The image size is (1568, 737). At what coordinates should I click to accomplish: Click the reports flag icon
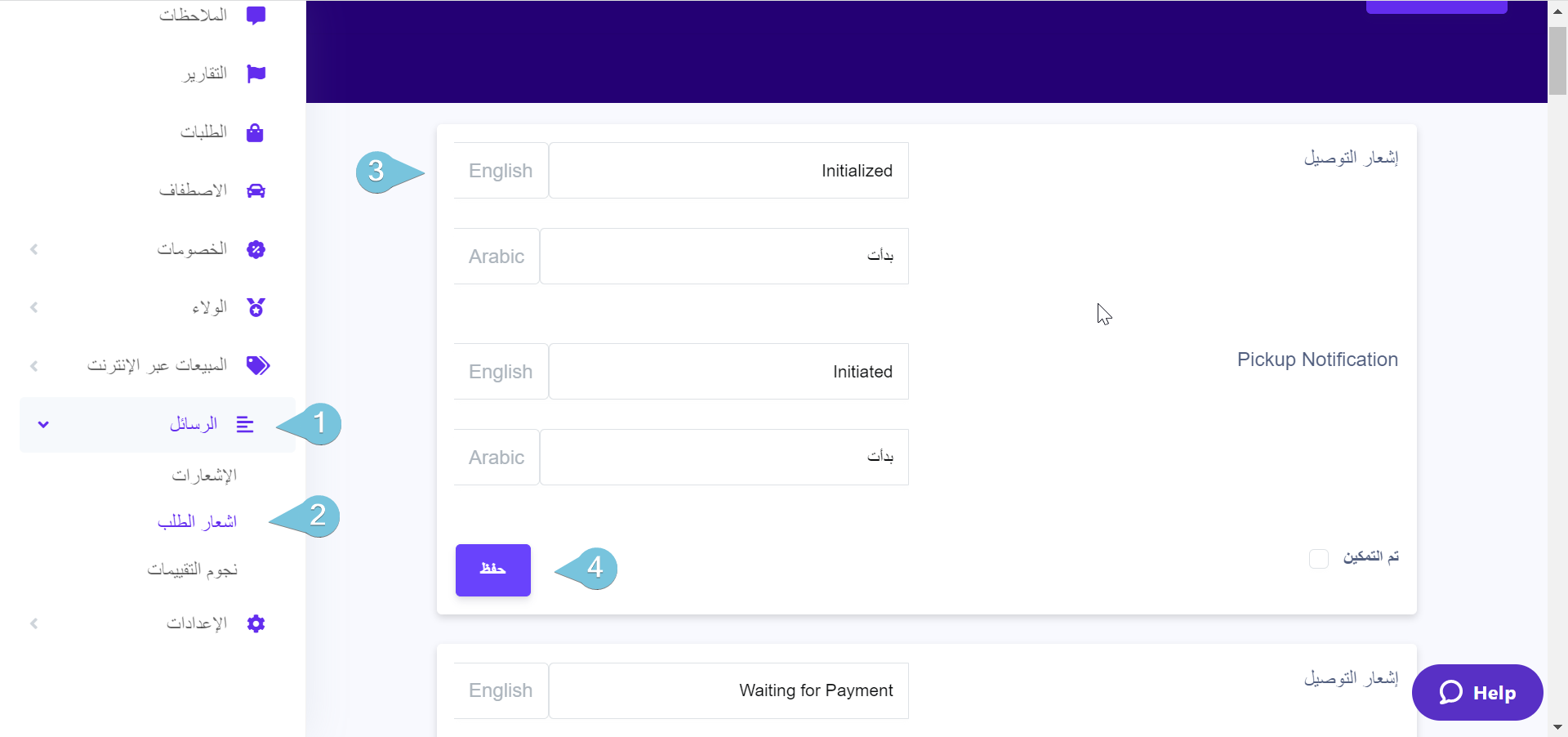256,74
